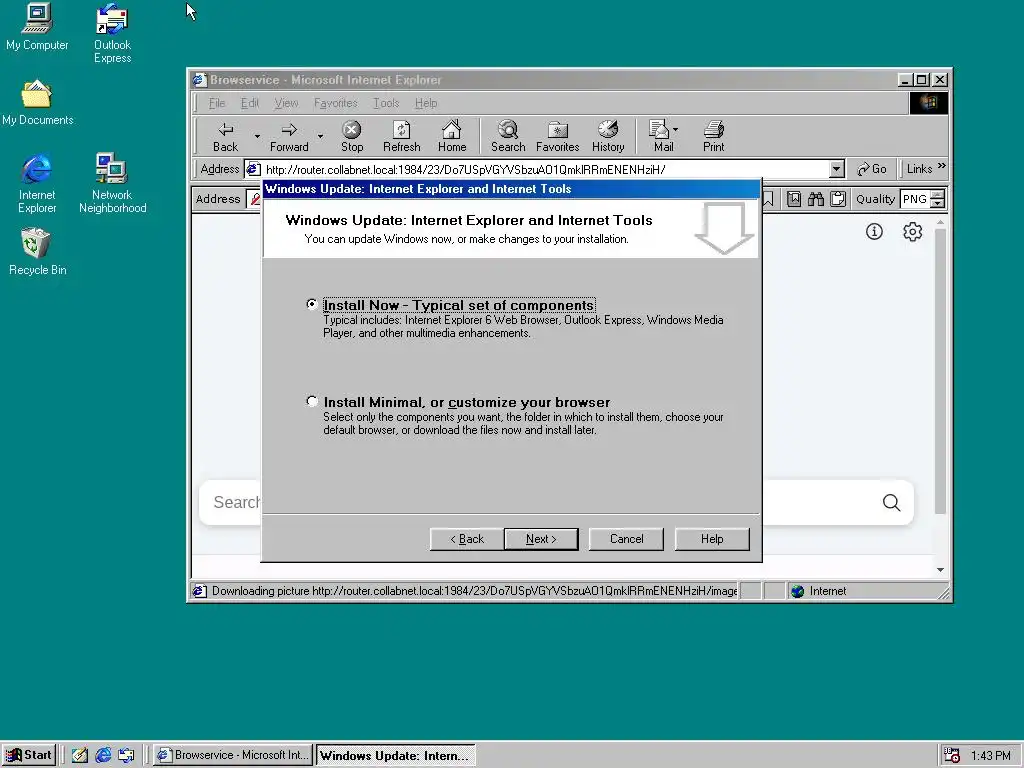Open the Search pane from IE toolbar

[508, 136]
